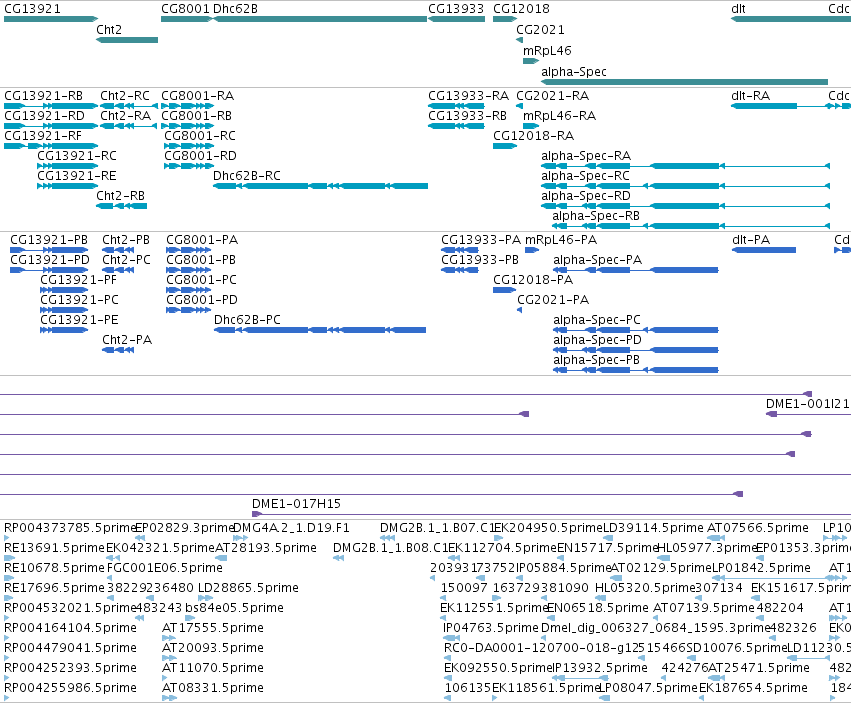Click the Cht2 gene feature

point(127,40)
